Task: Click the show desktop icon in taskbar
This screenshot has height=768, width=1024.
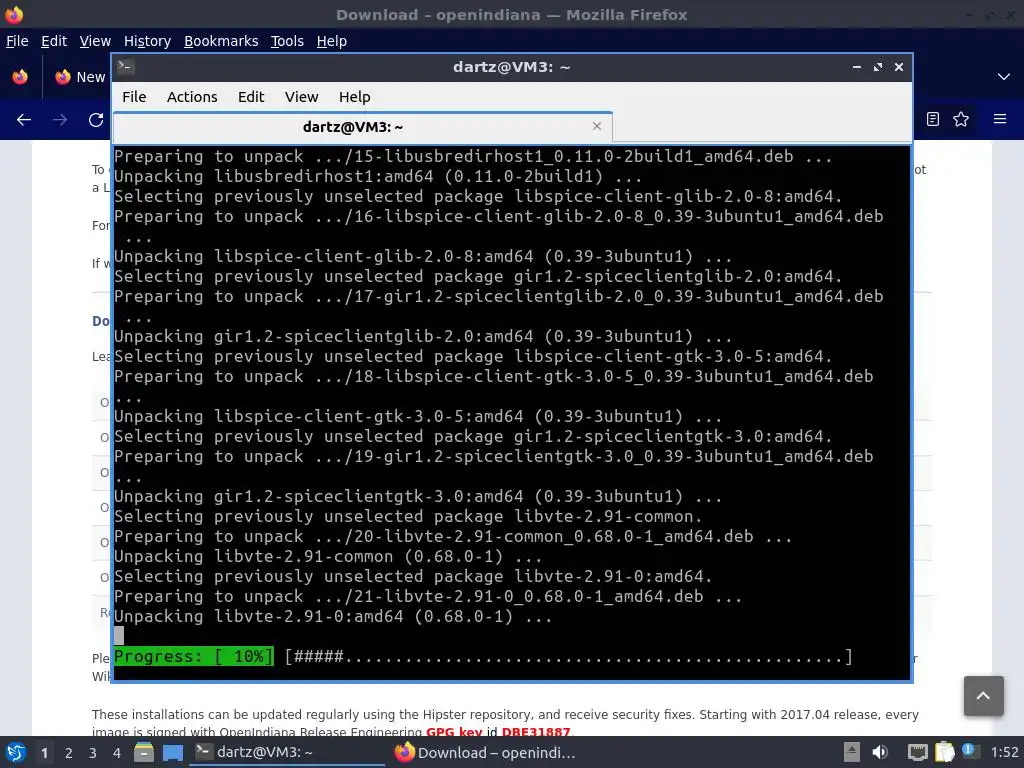Action: point(172,753)
